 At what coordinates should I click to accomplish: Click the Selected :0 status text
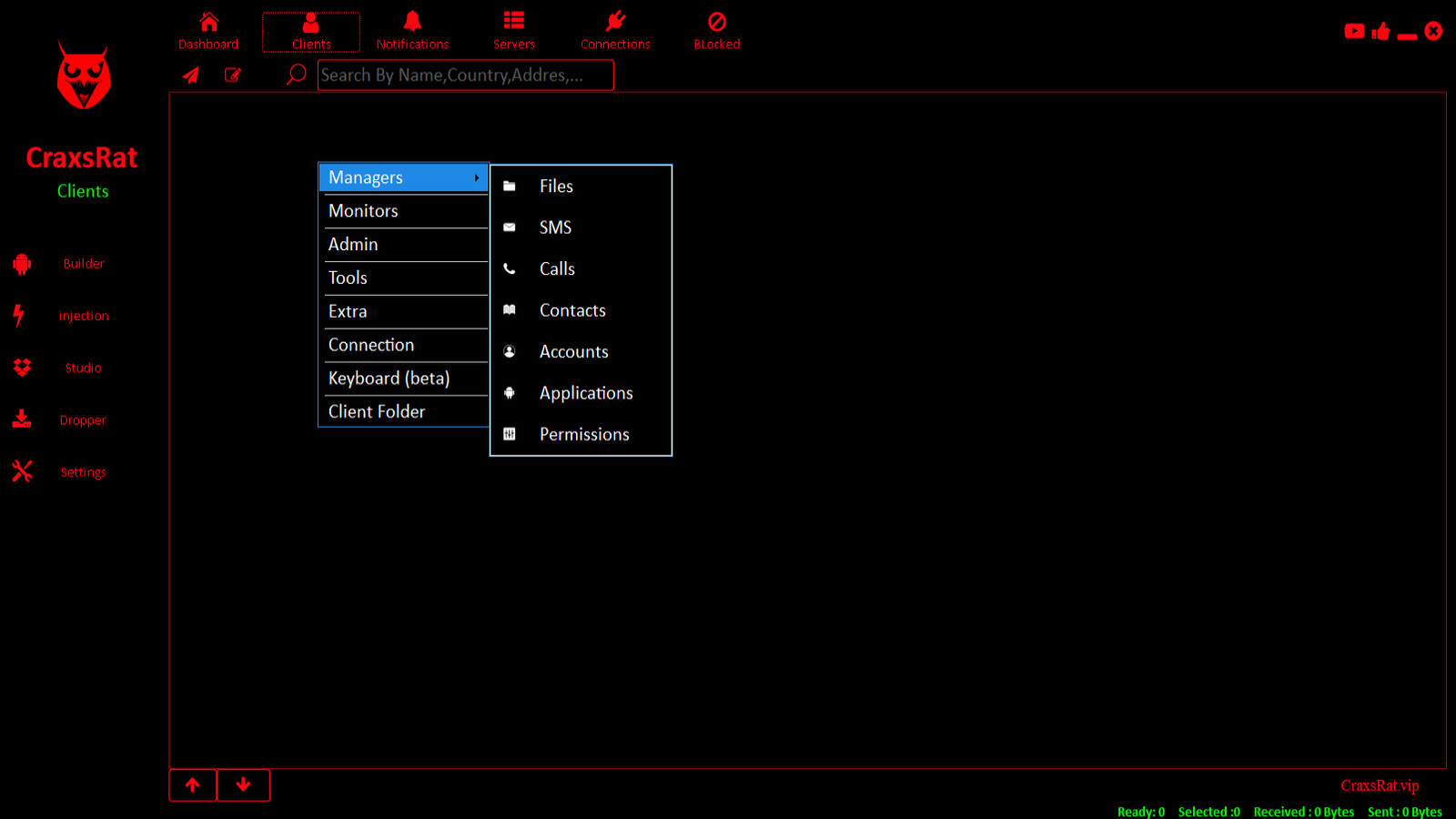(x=1208, y=812)
